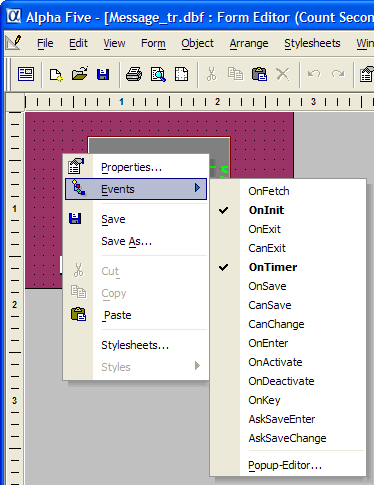The image size is (374, 485).
Task: Click the Open folder toolbar icon
Action: [x=80, y=74]
